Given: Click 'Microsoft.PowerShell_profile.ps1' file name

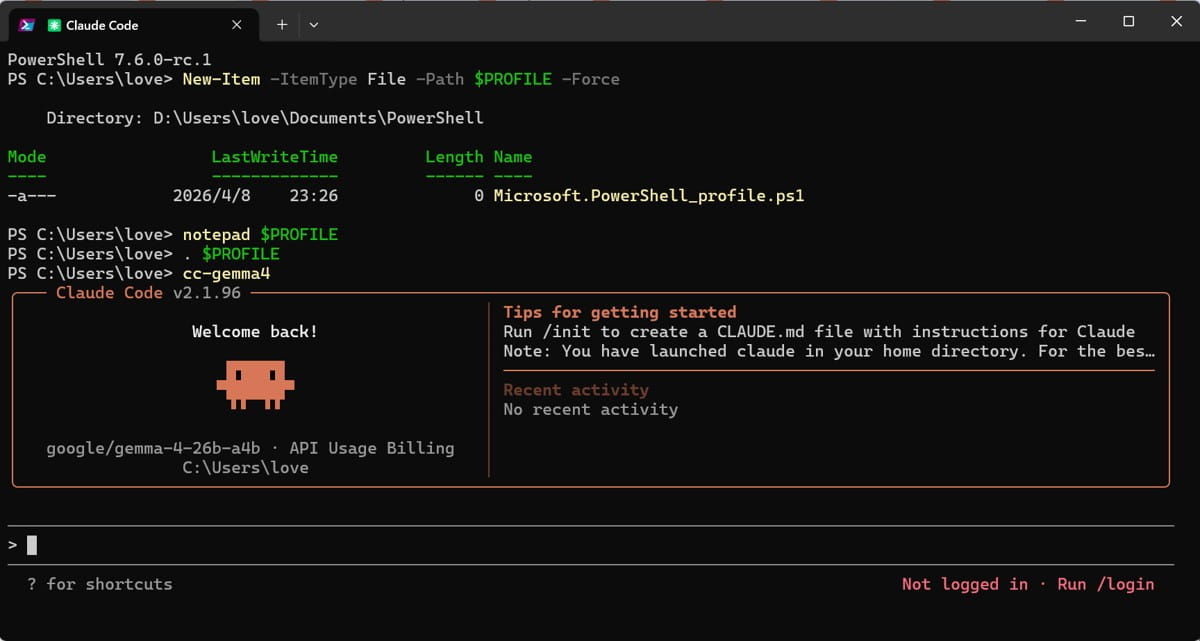Looking at the screenshot, I should tap(649, 196).
